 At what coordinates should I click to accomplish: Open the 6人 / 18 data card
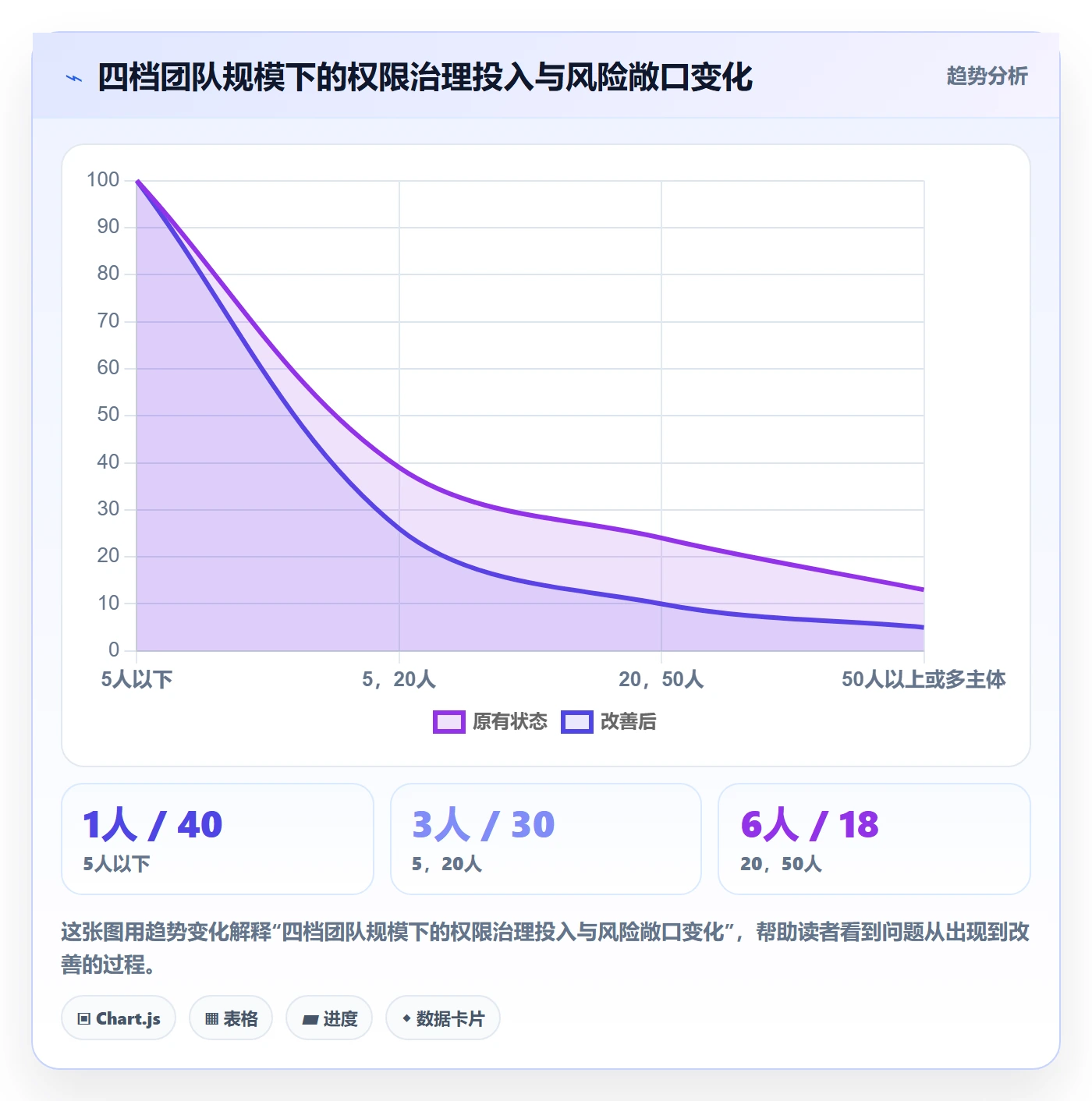pyautogui.click(x=874, y=839)
